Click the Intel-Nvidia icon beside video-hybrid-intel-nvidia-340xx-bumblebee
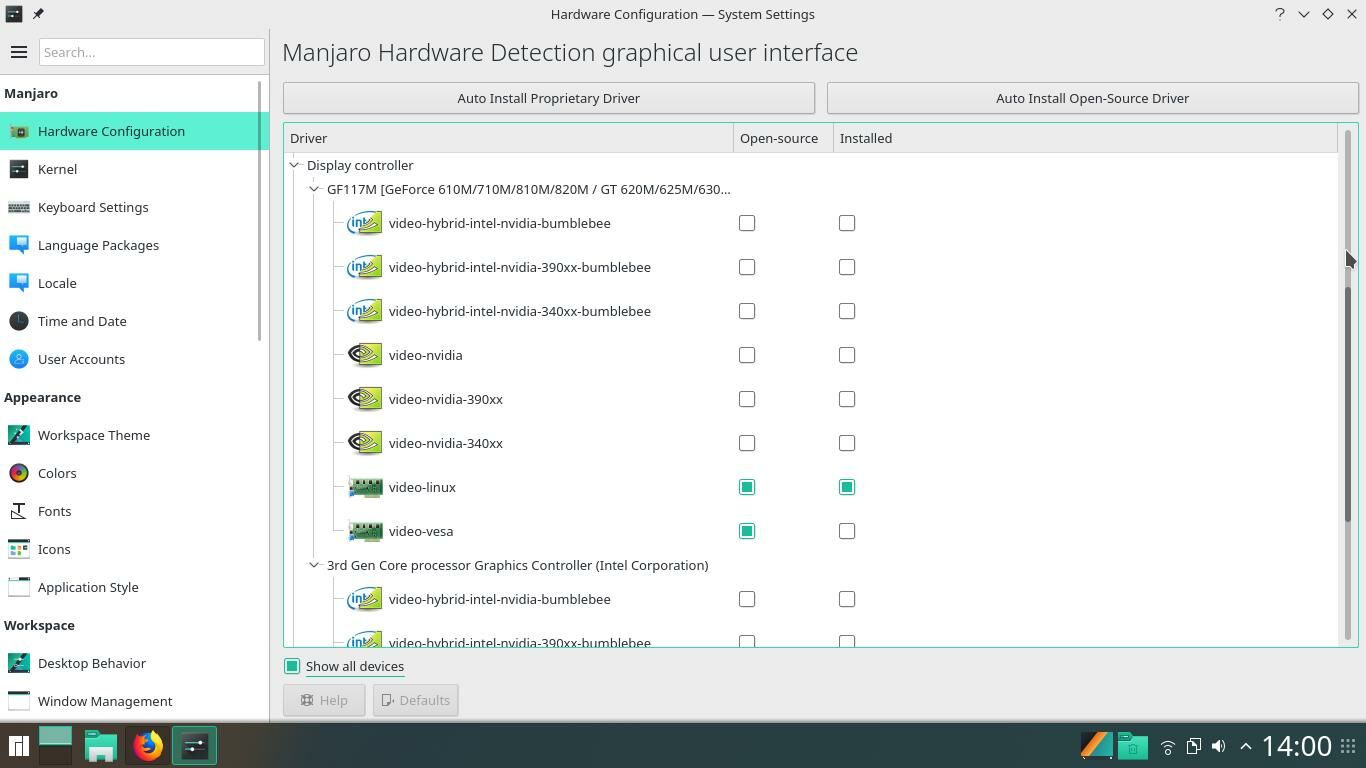The image size is (1366, 768). (365, 311)
